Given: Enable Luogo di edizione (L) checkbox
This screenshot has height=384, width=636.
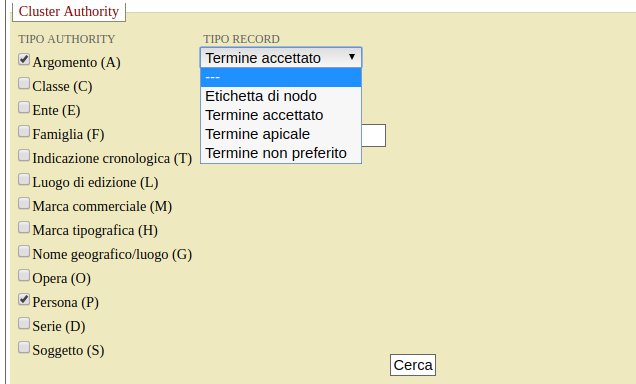Looking at the screenshot, I should click(x=24, y=179).
